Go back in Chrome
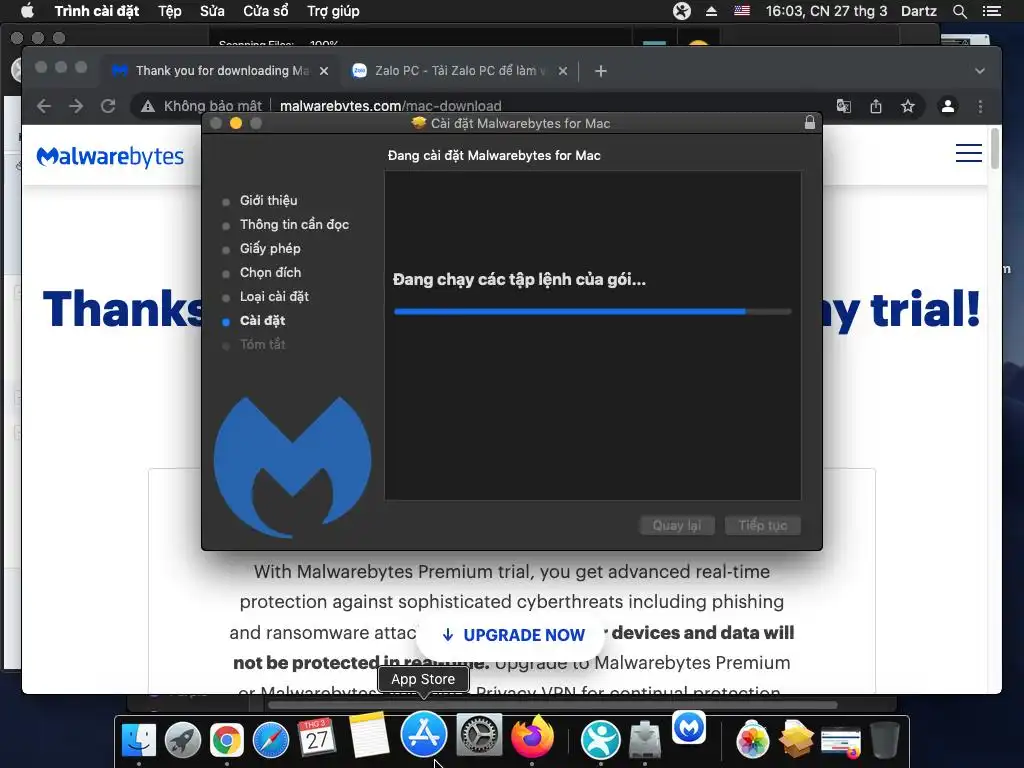This screenshot has width=1024, height=768. pos(44,106)
